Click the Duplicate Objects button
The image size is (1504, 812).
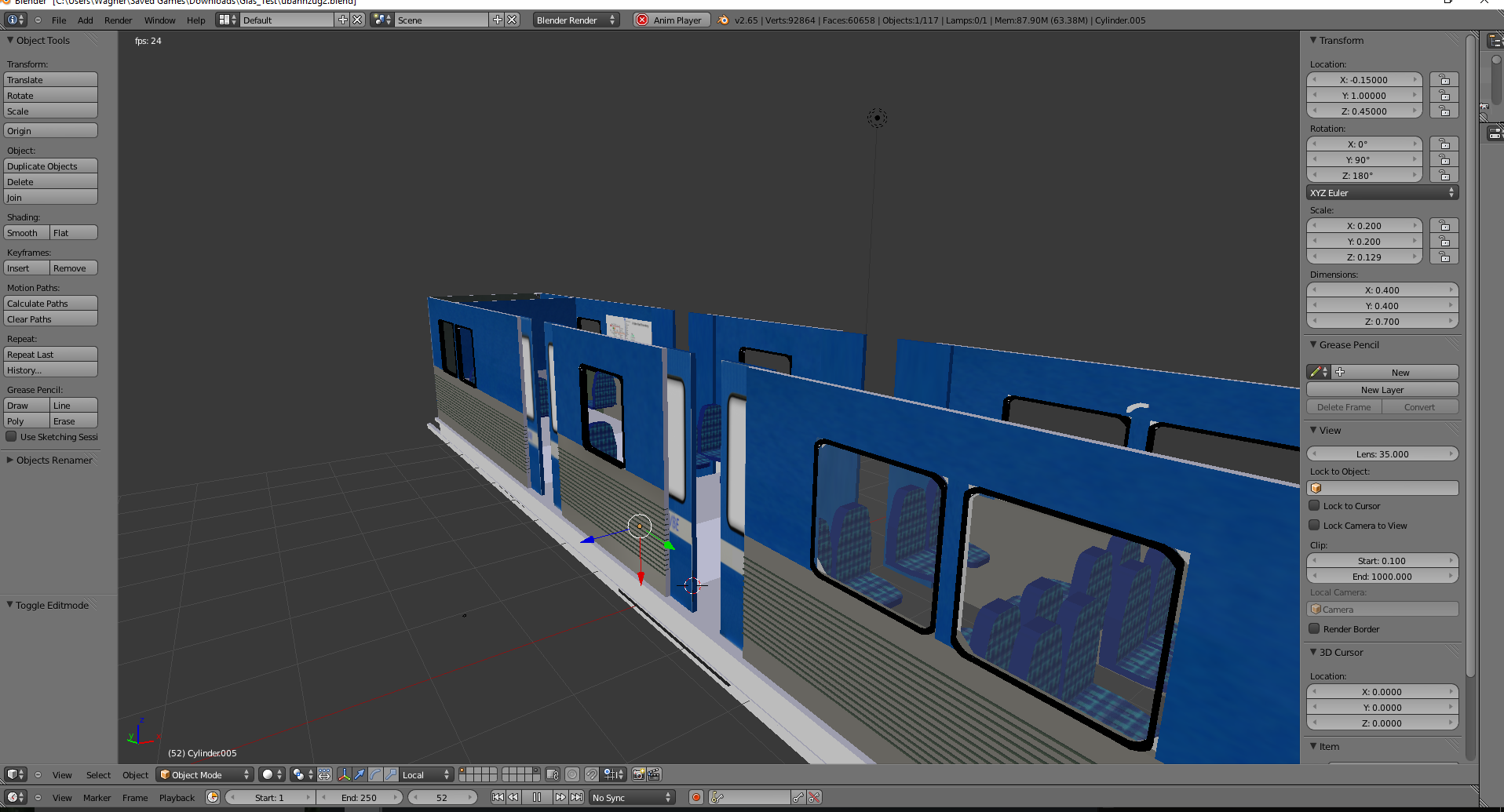point(50,166)
